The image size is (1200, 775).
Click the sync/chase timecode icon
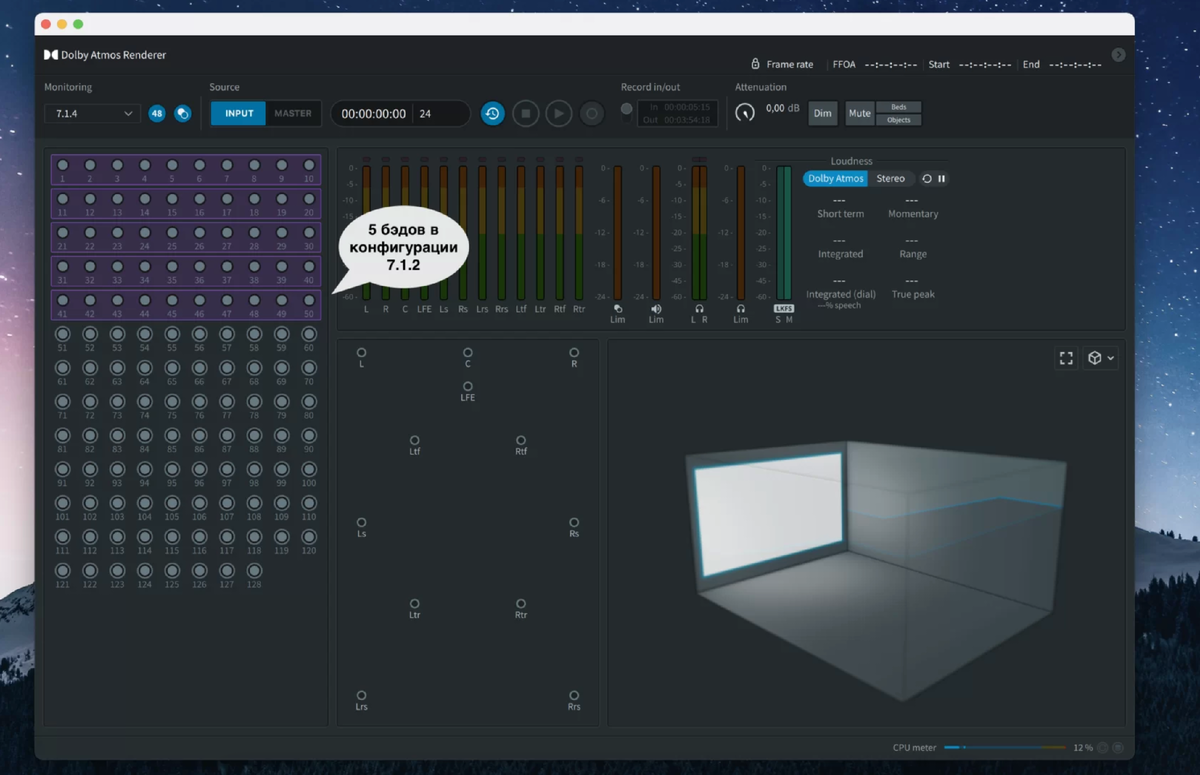[492, 114]
